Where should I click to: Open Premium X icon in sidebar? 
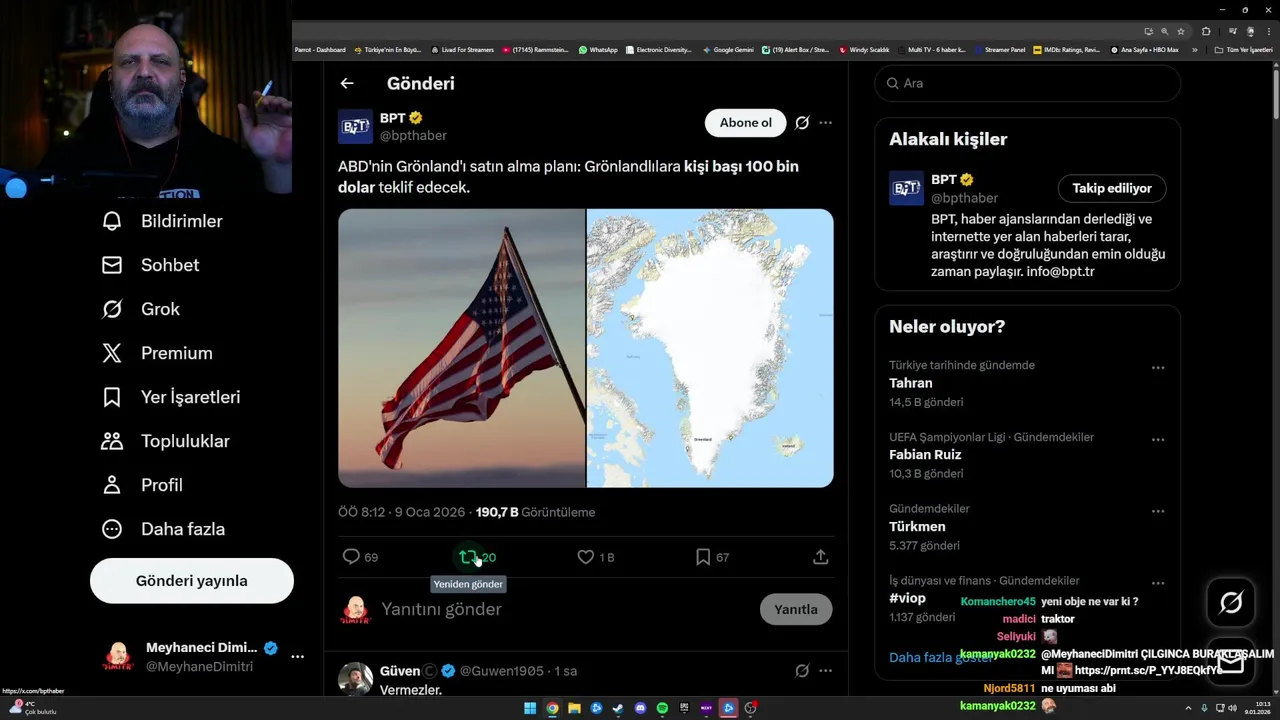tap(112, 353)
